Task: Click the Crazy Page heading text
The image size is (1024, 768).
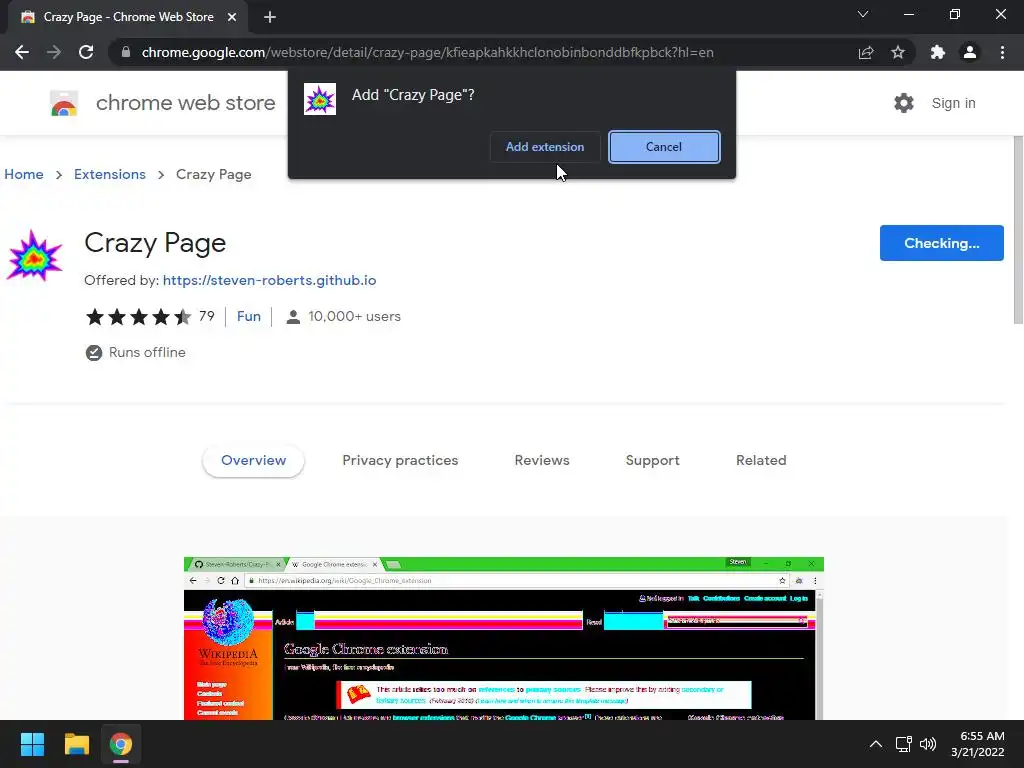Action: [155, 243]
